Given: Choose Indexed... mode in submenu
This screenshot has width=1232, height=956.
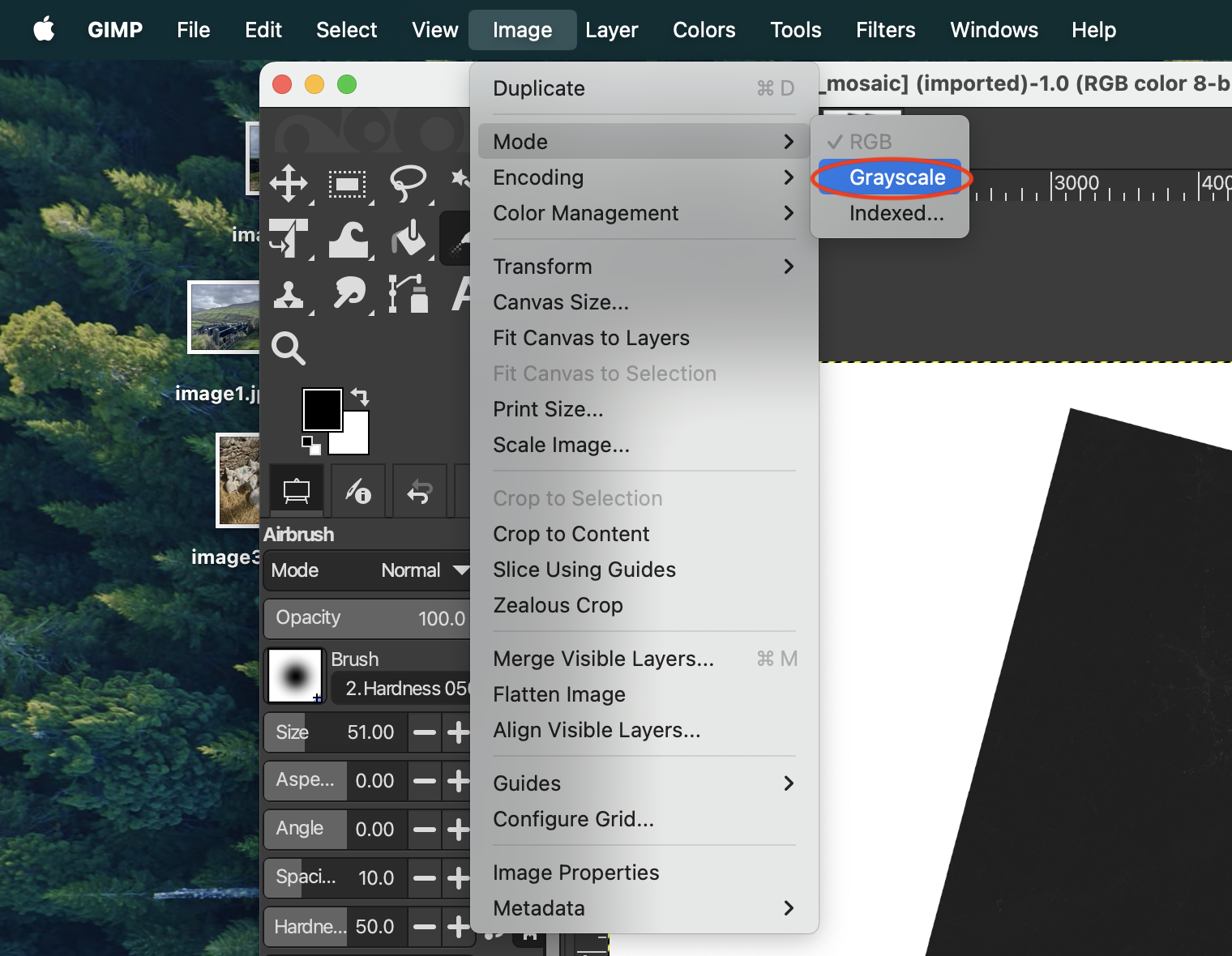Looking at the screenshot, I should [889, 213].
